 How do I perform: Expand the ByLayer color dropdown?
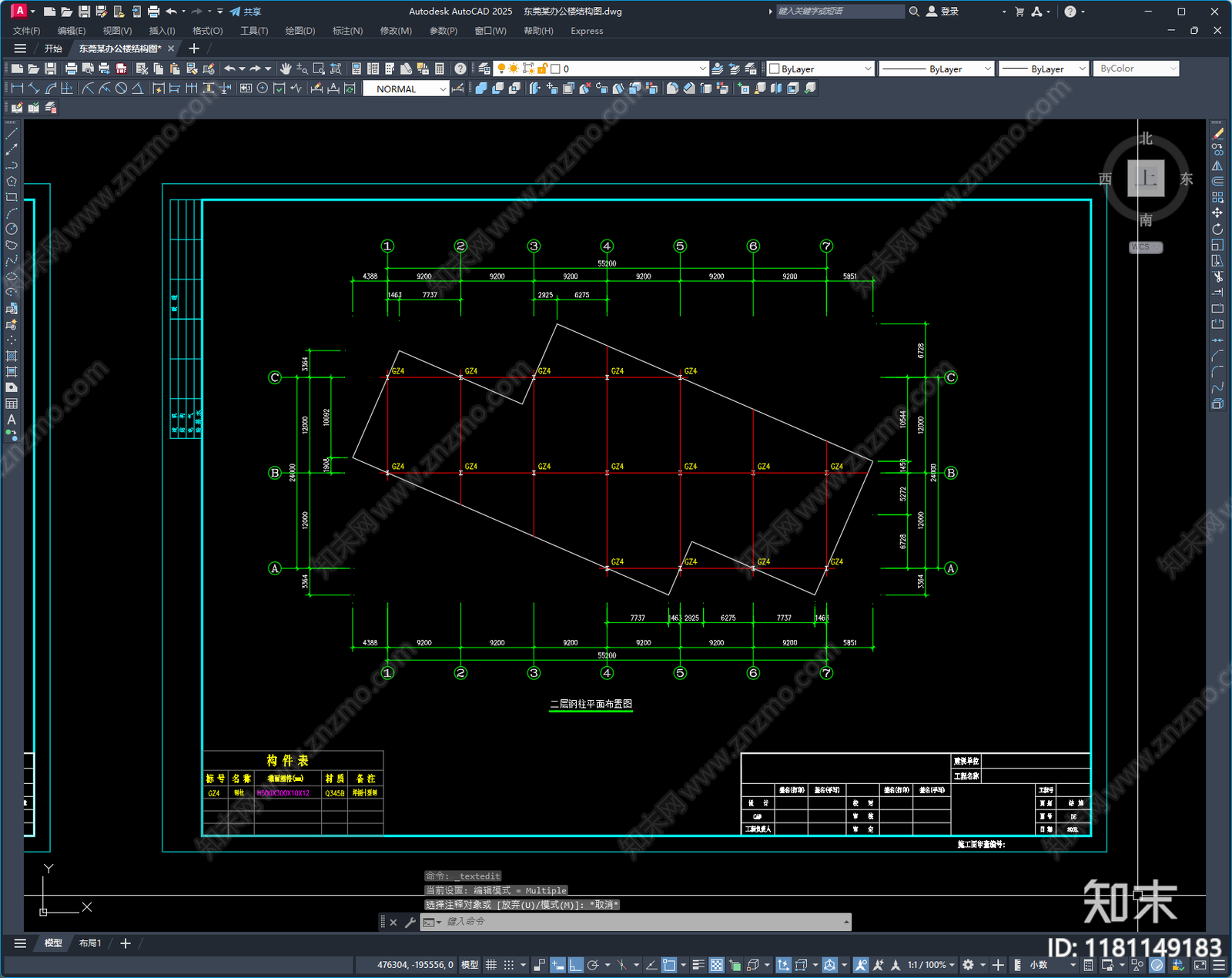pyautogui.click(x=821, y=69)
